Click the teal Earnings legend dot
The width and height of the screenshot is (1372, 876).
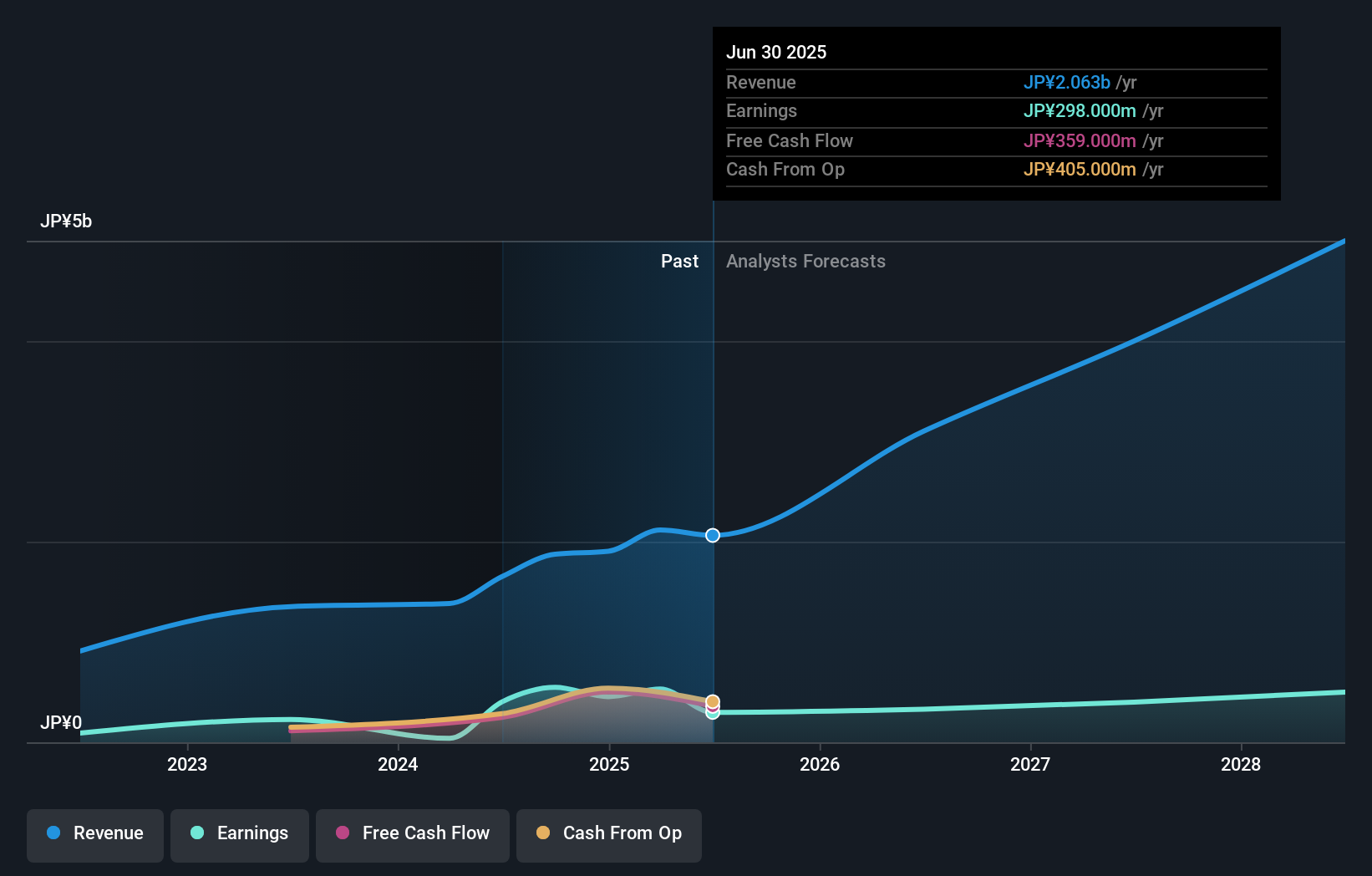point(196,833)
